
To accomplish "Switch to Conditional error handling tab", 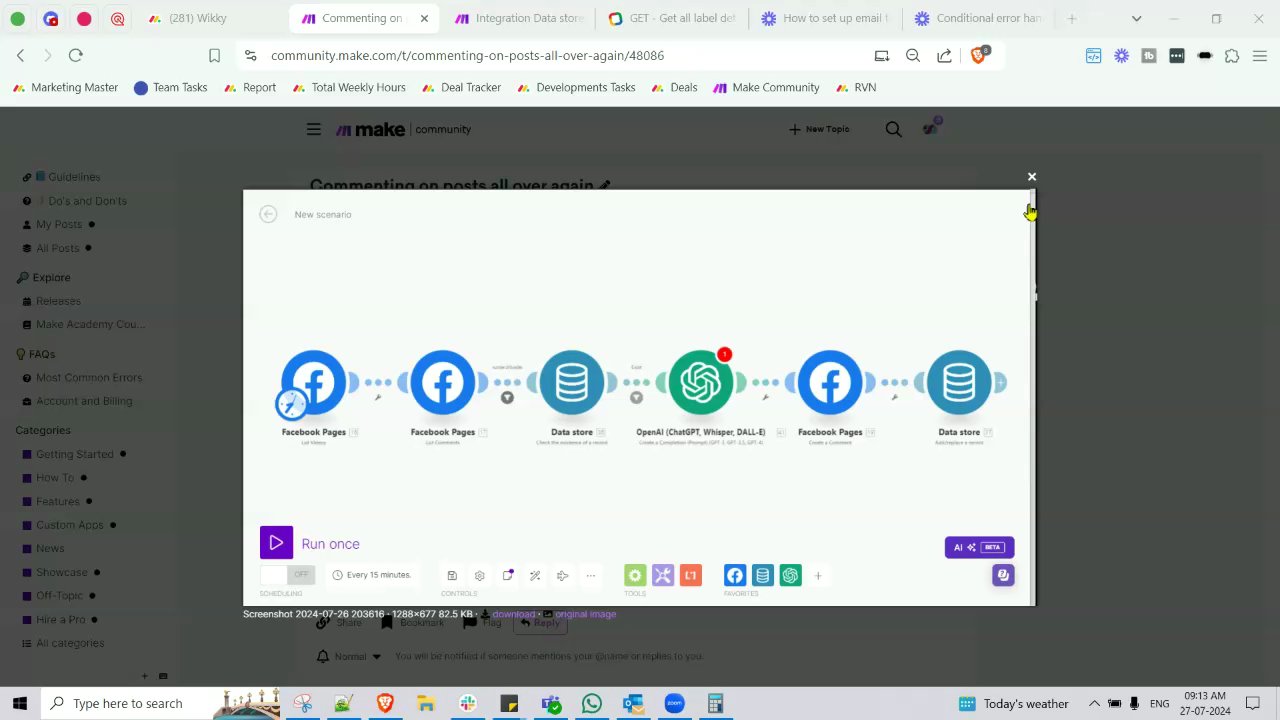I will (x=978, y=18).
